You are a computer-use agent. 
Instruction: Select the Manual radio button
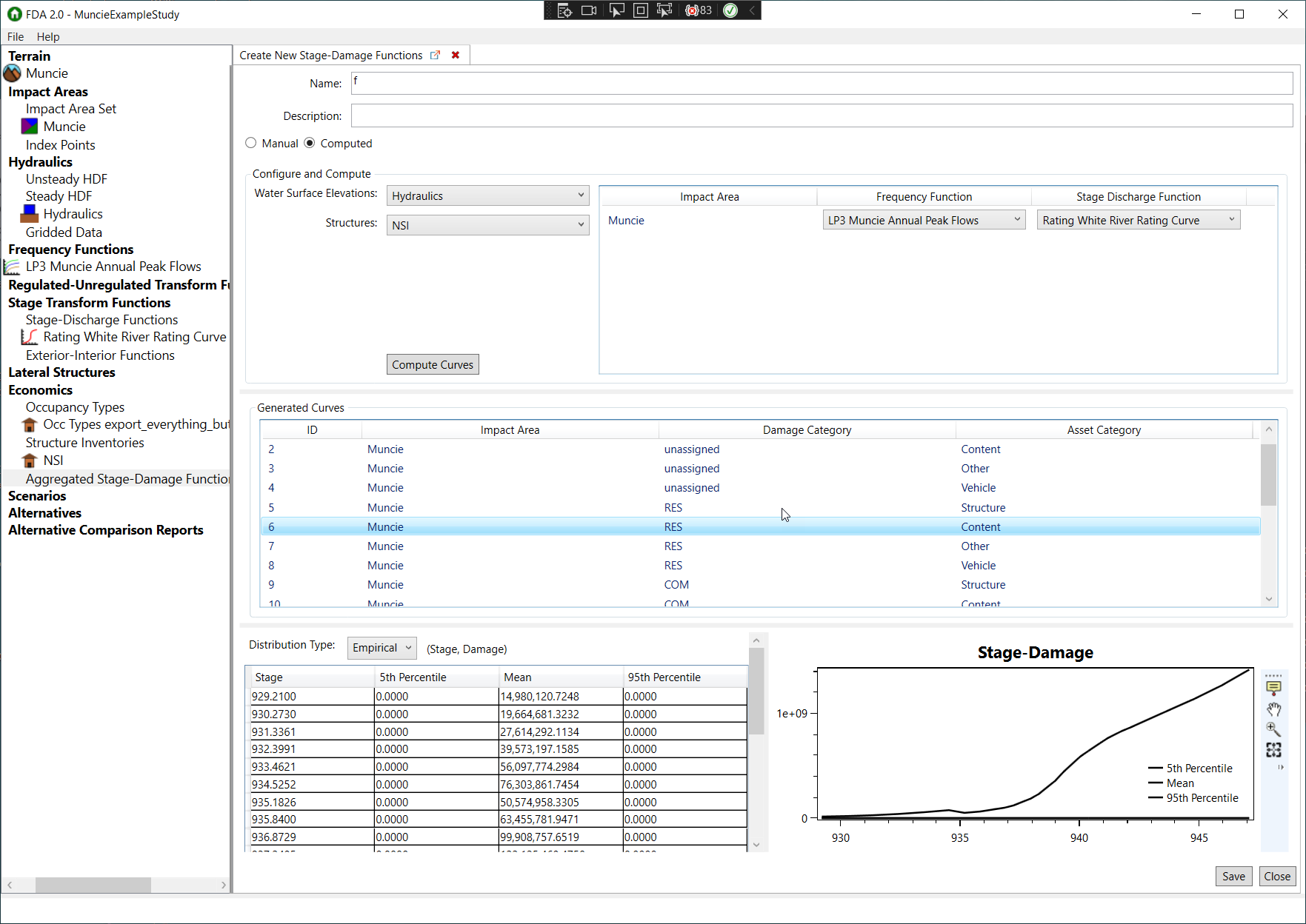(250, 143)
